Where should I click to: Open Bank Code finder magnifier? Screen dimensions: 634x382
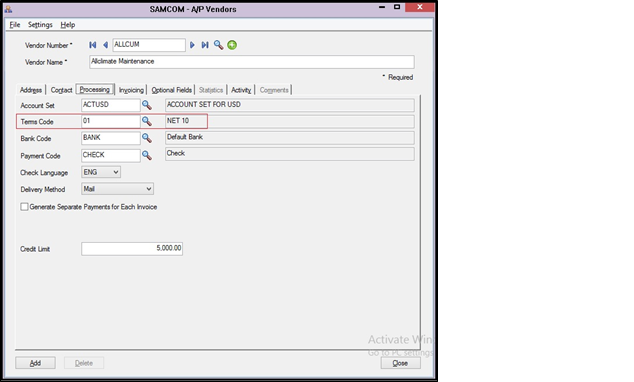147,138
